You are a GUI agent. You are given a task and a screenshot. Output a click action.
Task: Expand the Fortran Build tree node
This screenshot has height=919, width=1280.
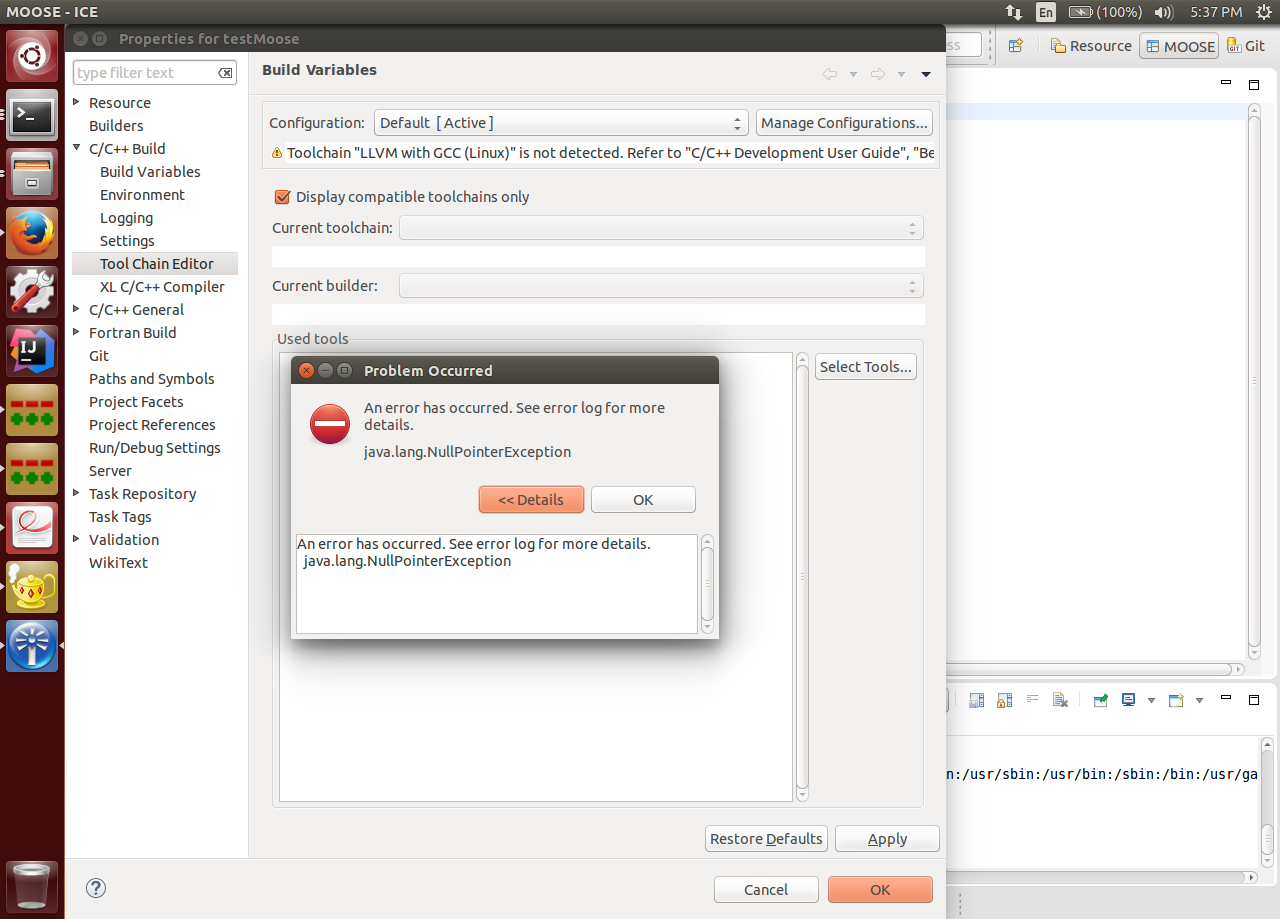pos(77,332)
